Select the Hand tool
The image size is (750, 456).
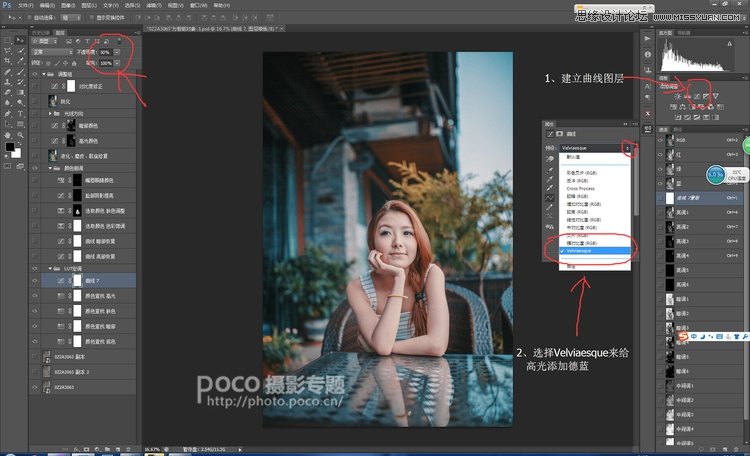pos(8,135)
